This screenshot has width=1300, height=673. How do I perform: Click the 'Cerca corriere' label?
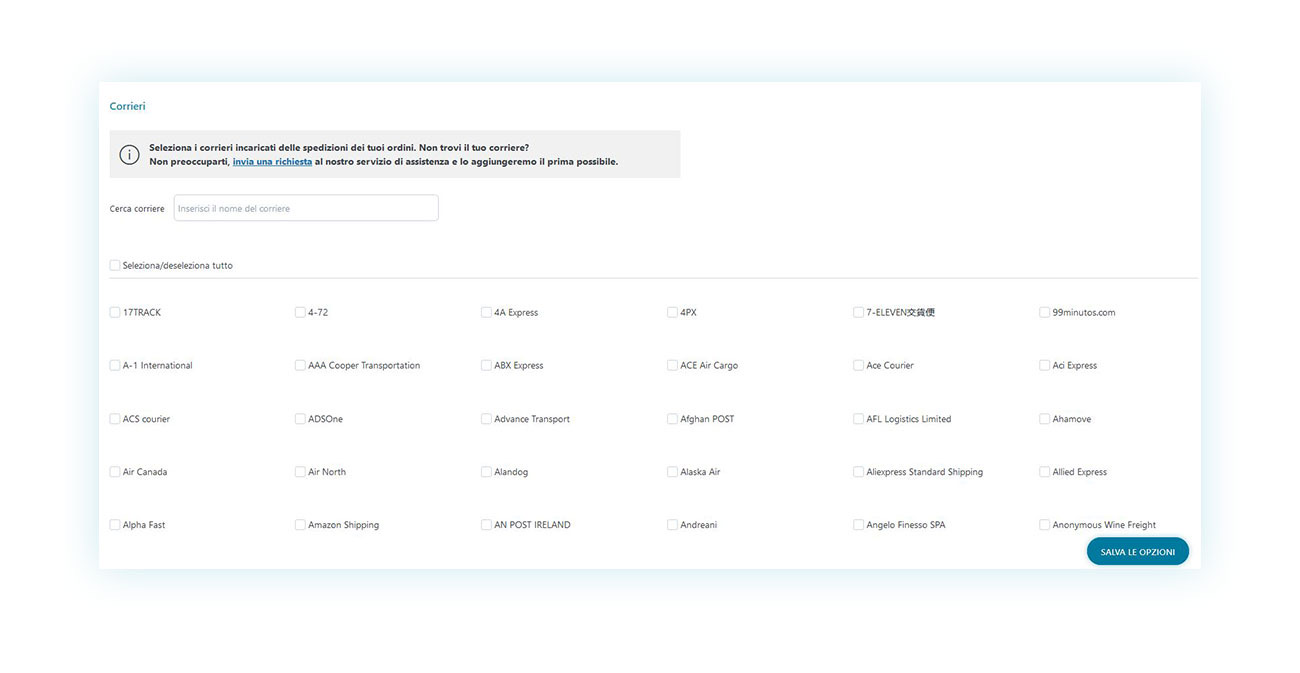tap(137, 209)
